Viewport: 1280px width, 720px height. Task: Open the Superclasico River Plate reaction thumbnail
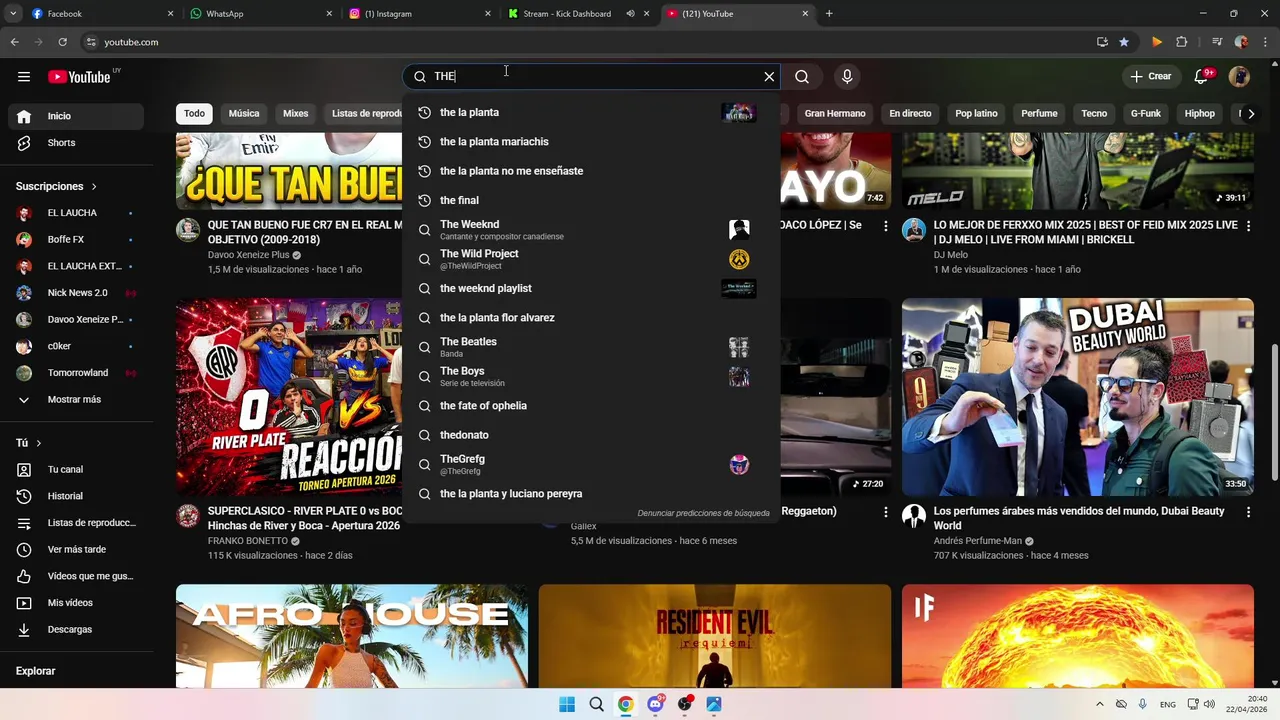tap(289, 397)
